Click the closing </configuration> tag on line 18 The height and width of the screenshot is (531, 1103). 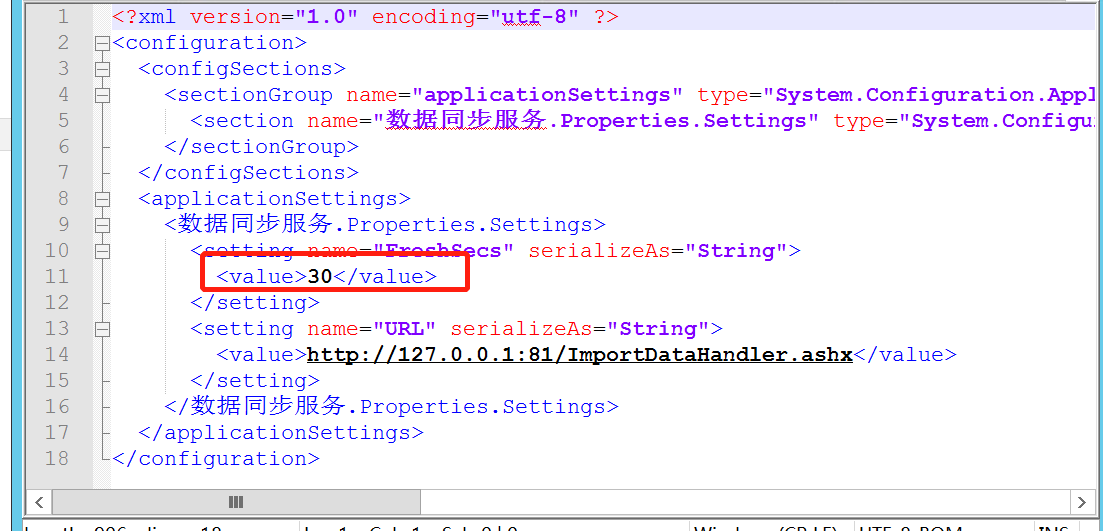coord(216,459)
